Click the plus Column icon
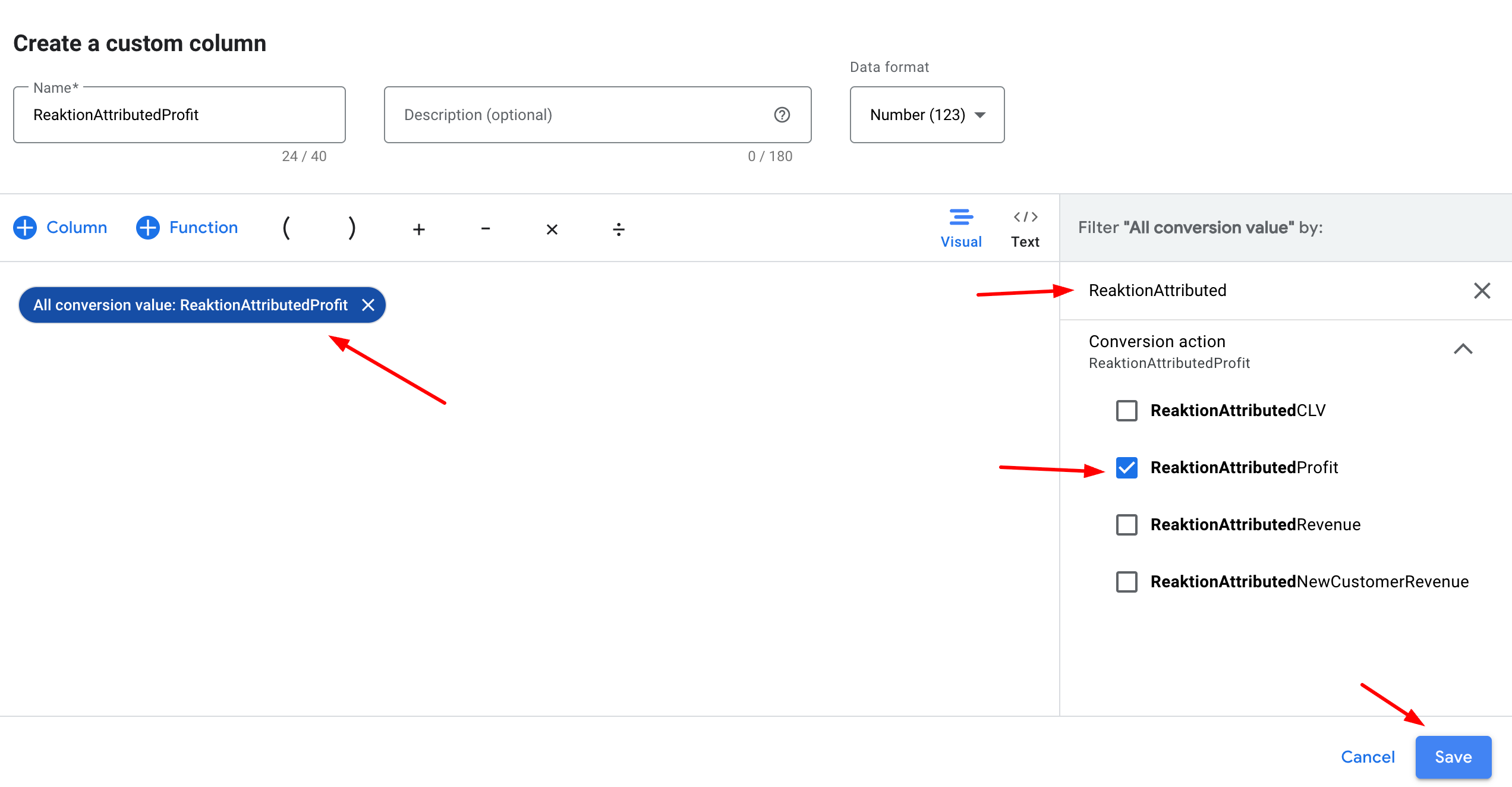1512x787 pixels. click(25, 228)
